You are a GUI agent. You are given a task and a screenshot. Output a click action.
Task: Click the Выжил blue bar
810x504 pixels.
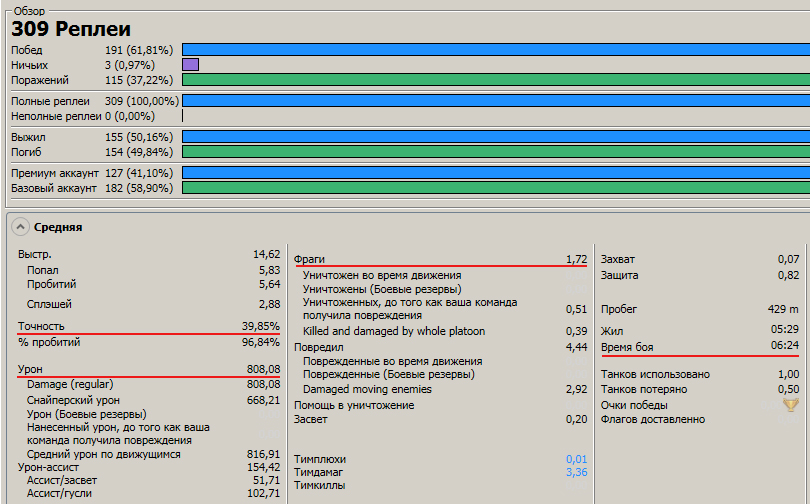(496, 137)
